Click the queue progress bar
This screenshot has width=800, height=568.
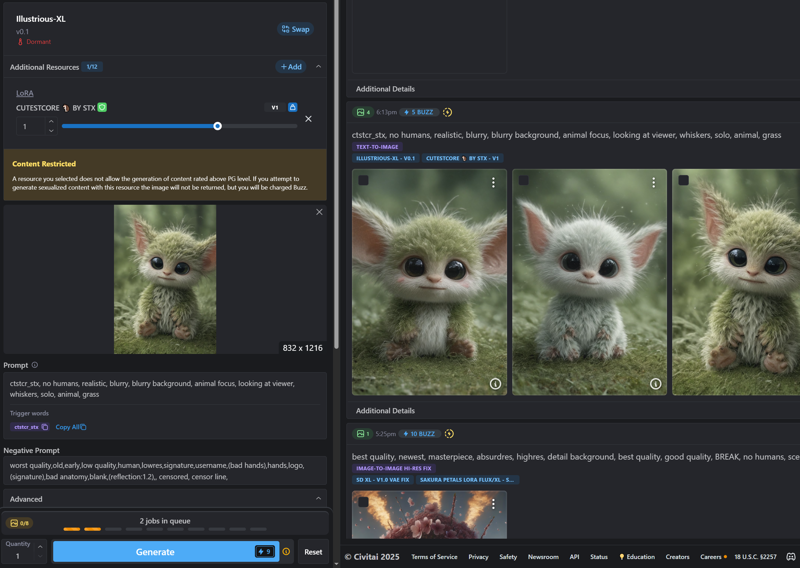tap(165, 529)
